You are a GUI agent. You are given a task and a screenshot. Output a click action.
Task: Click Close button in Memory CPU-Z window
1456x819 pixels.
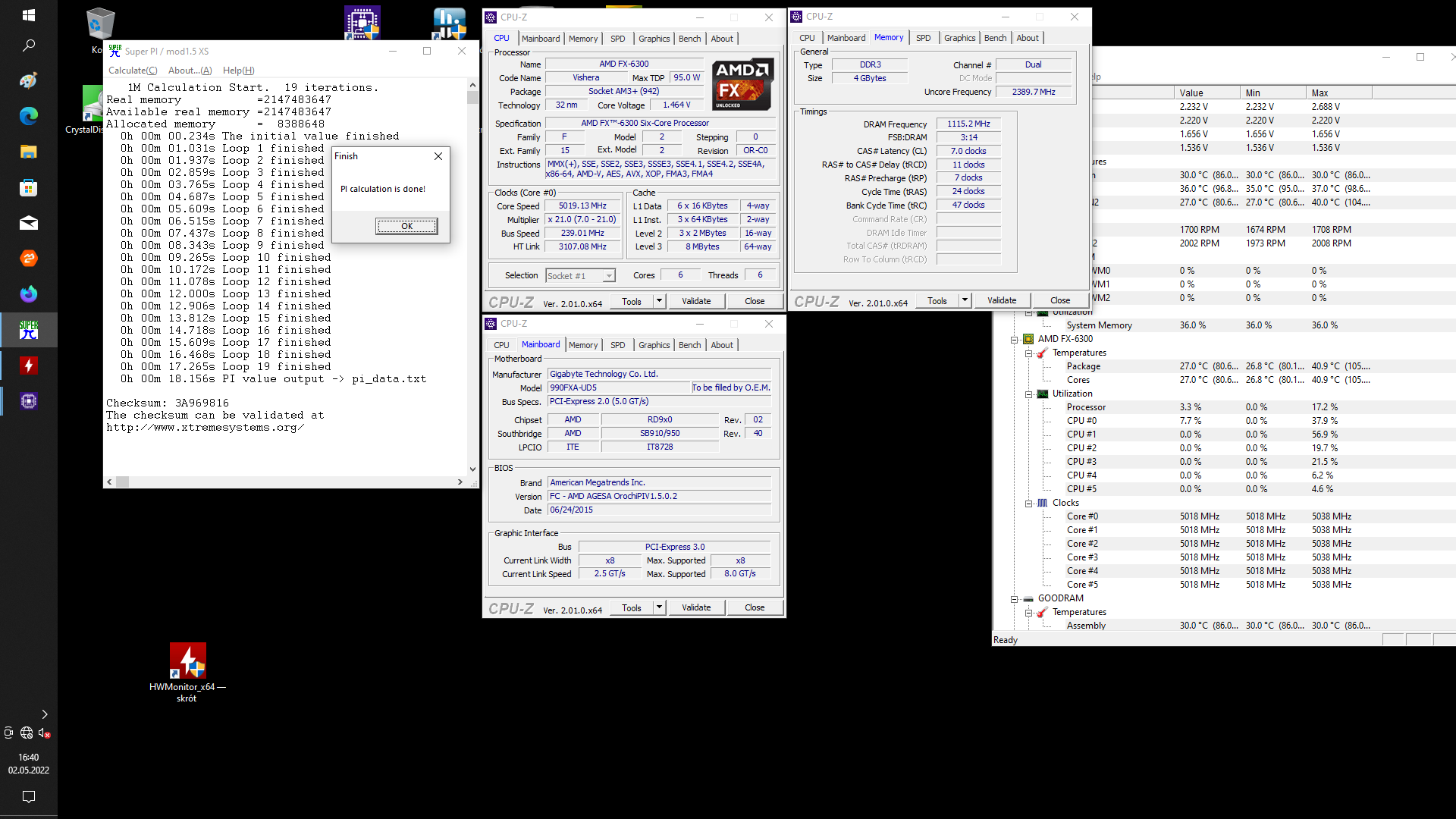pyautogui.click(x=1060, y=300)
